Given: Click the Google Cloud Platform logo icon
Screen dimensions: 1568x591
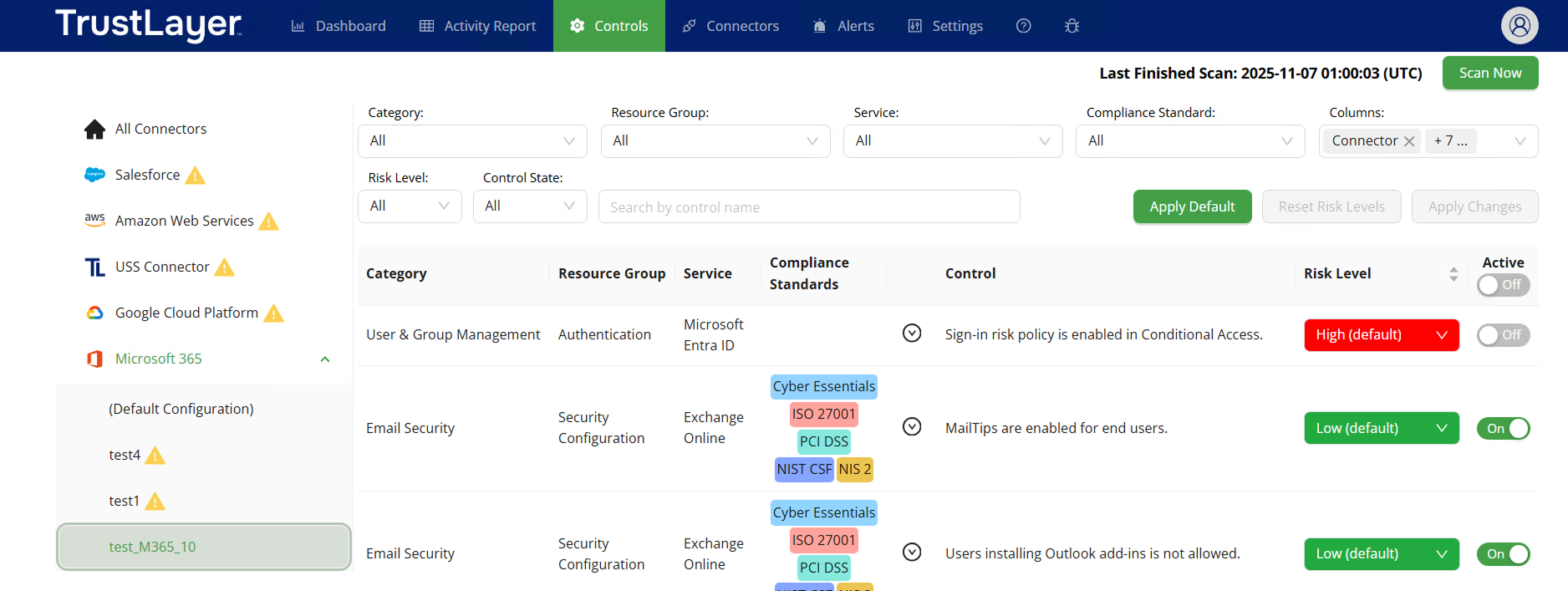Looking at the screenshot, I should click(x=95, y=313).
